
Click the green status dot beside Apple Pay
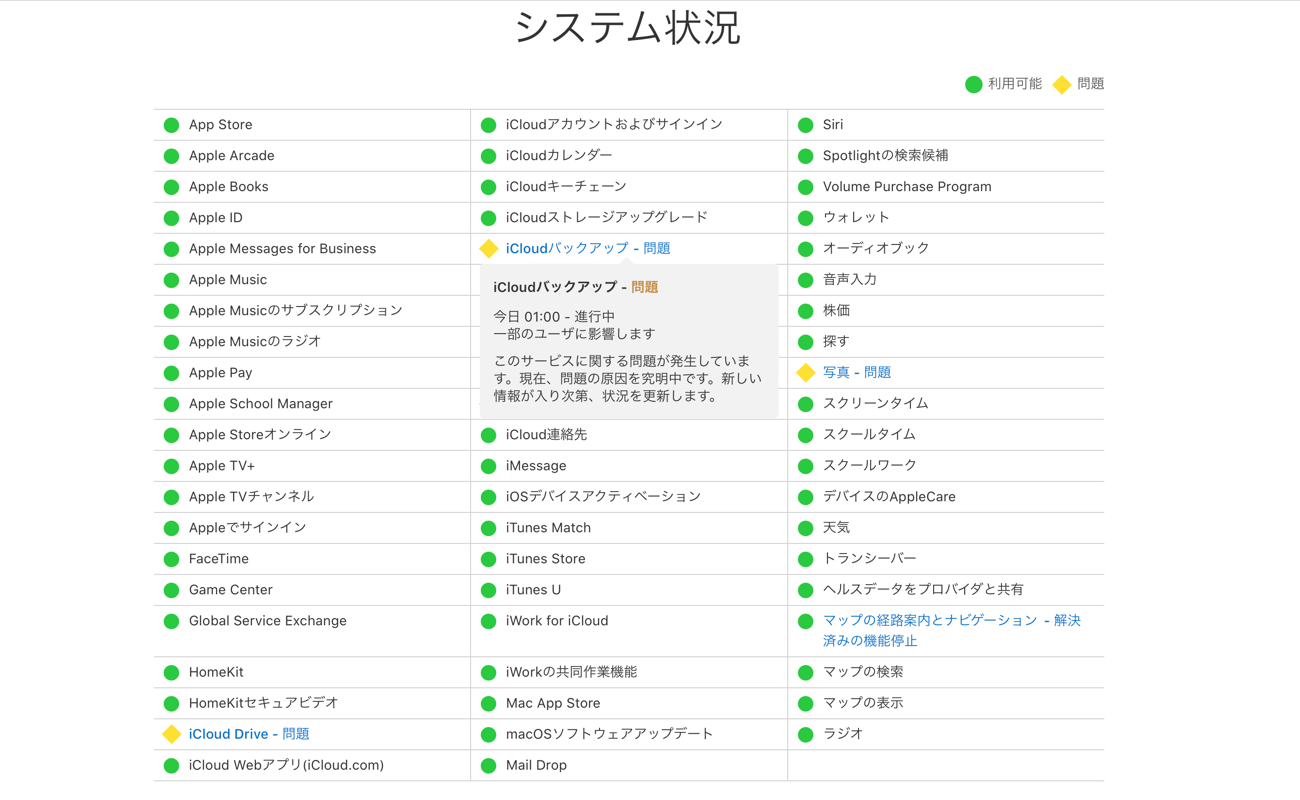point(172,373)
